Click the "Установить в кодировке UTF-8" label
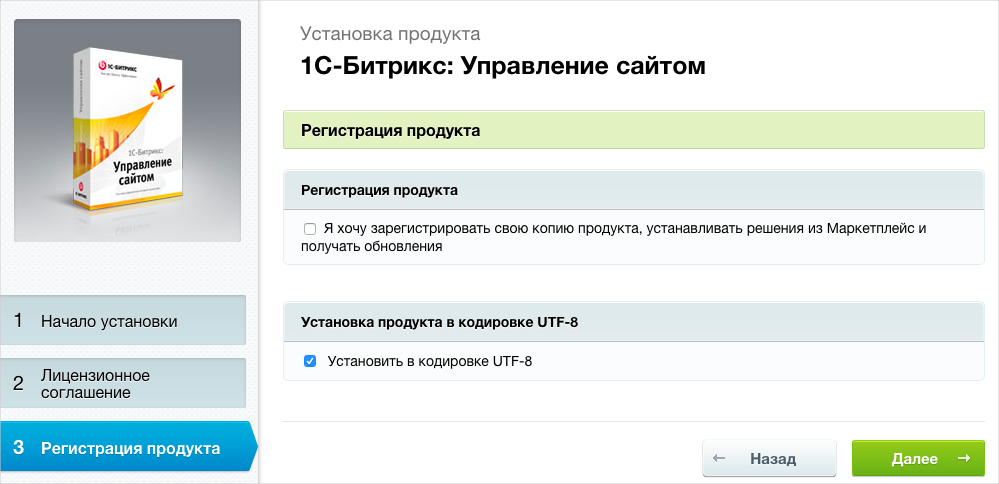Viewport: 999px width, 484px height. [x=430, y=361]
